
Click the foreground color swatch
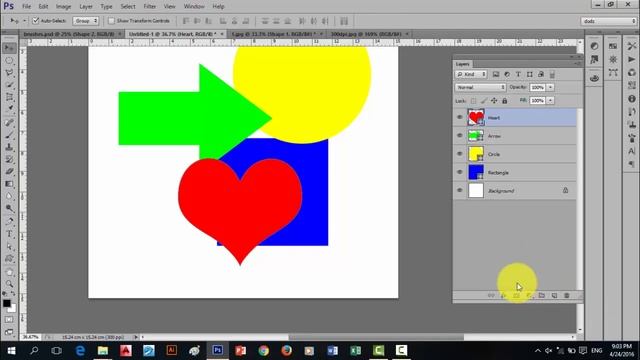(7, 303)
